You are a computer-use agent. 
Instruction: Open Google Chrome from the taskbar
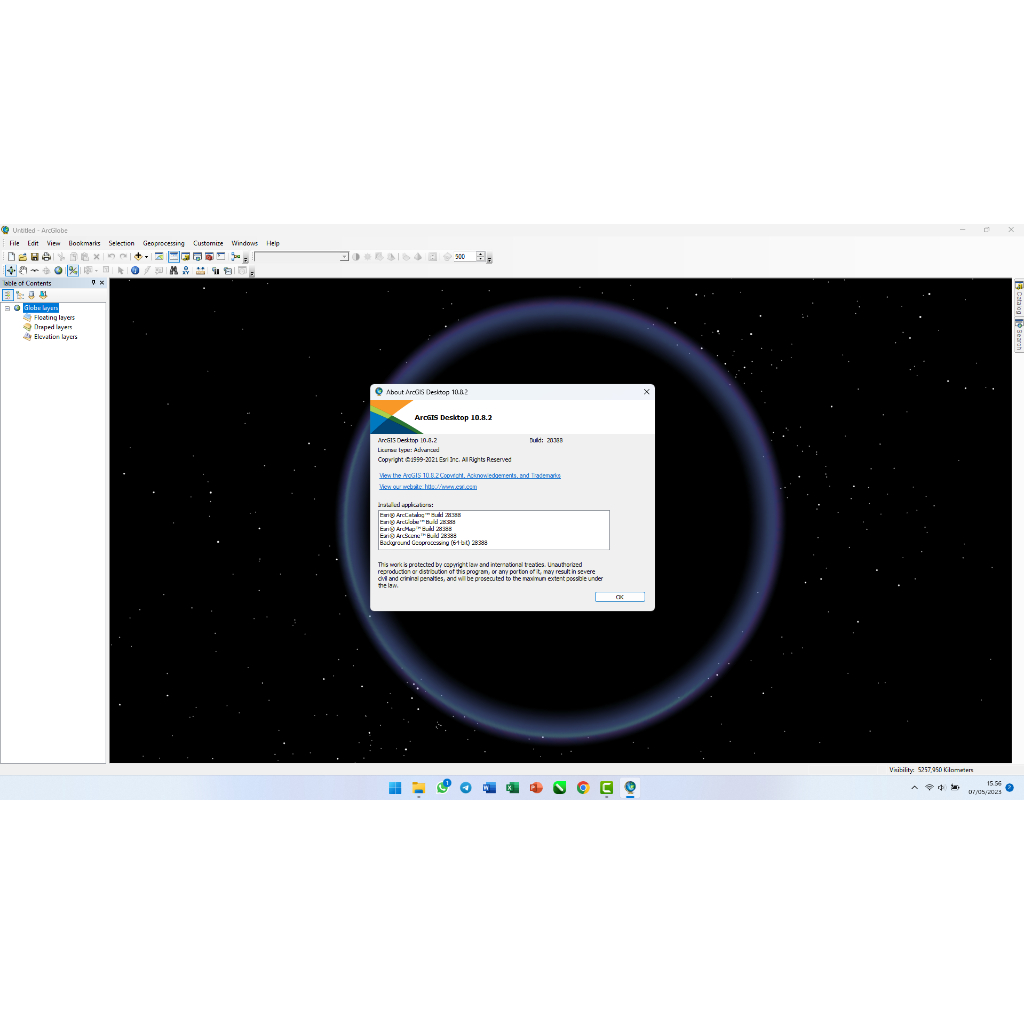[x=583, y=788]
